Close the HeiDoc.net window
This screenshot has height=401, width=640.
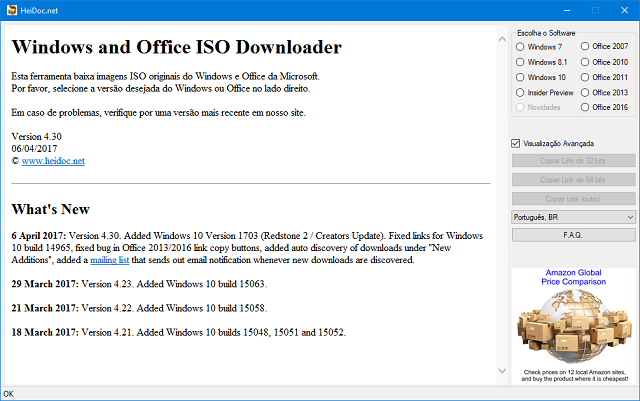coord(624,10)
